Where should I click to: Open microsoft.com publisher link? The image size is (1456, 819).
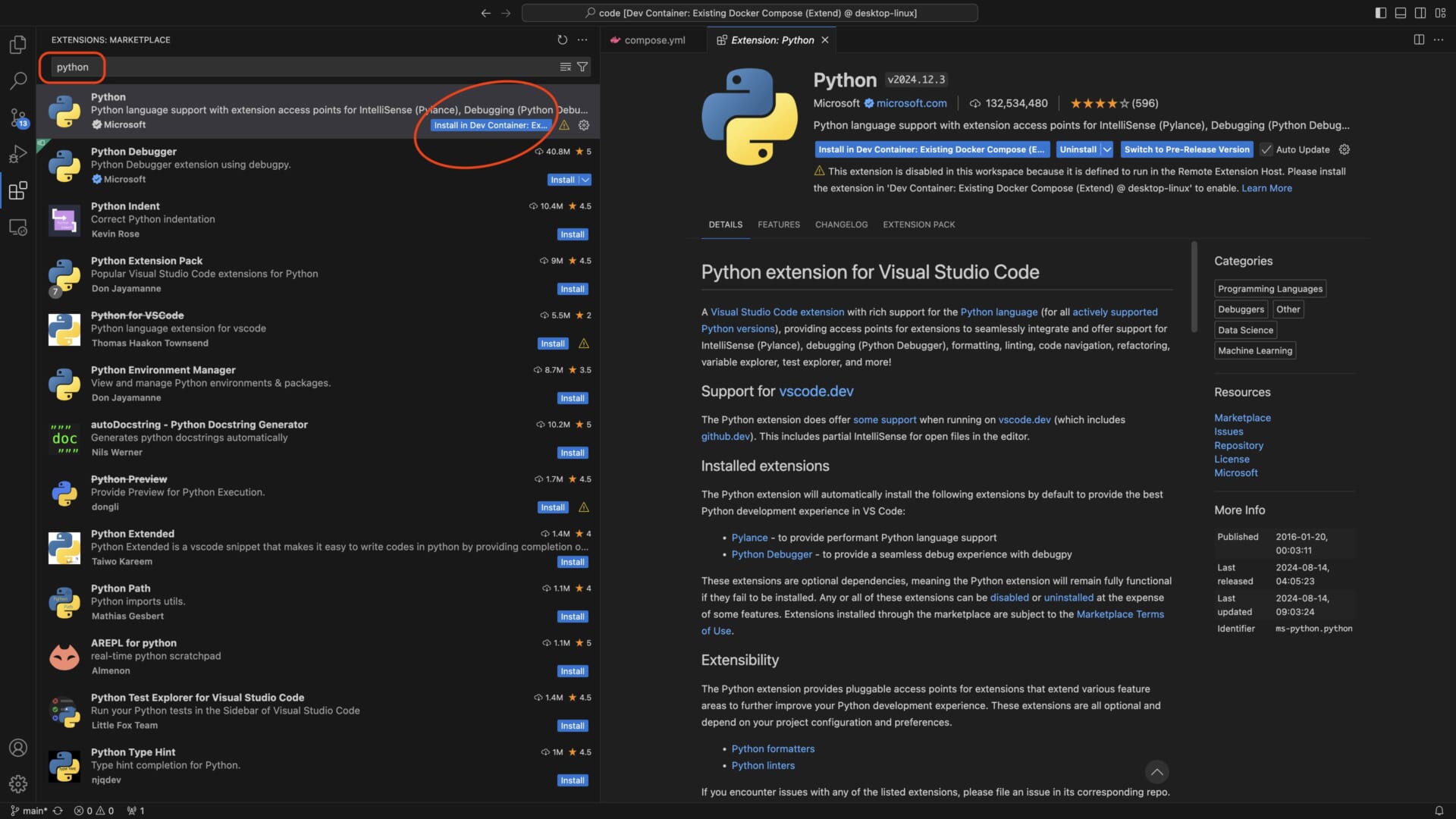[x=912, y=103]
